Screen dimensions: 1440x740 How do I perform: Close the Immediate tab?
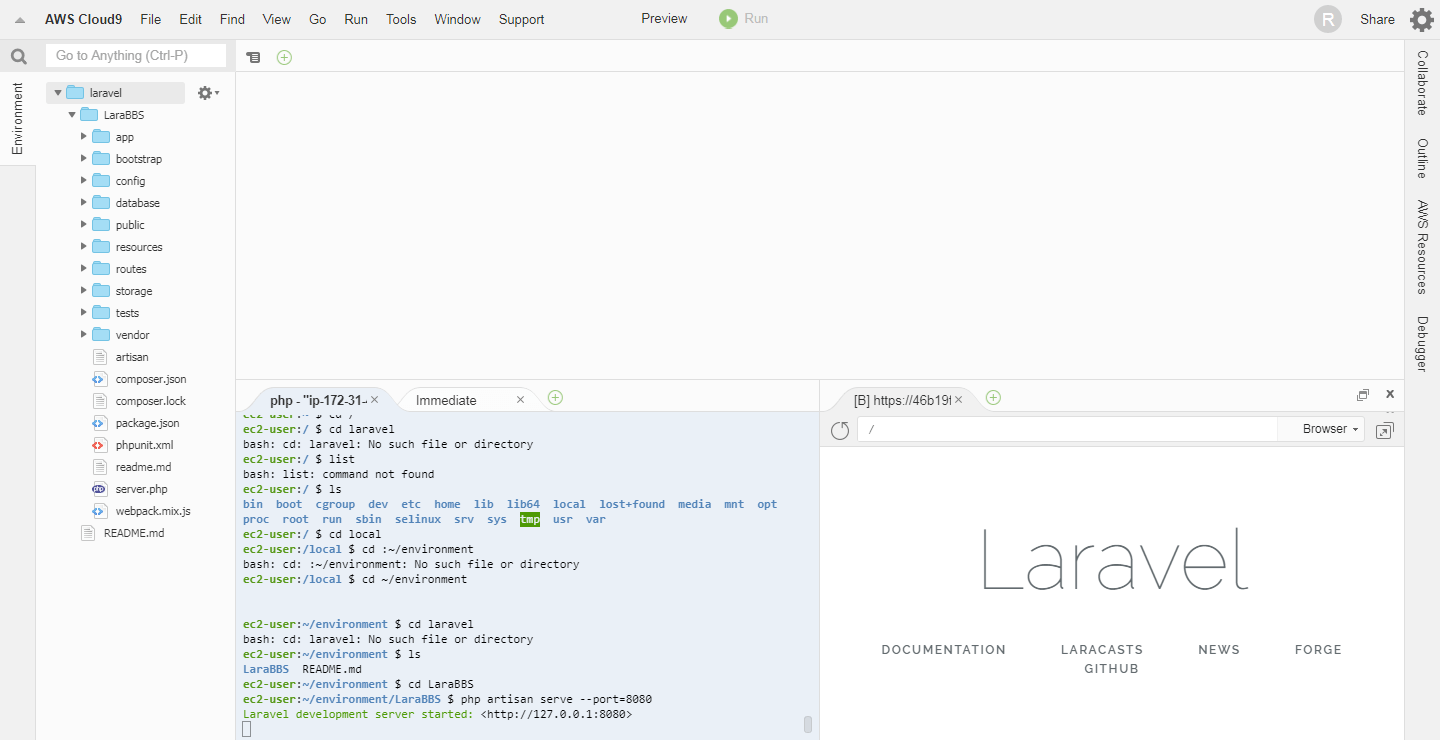click(x=520, y=400)
